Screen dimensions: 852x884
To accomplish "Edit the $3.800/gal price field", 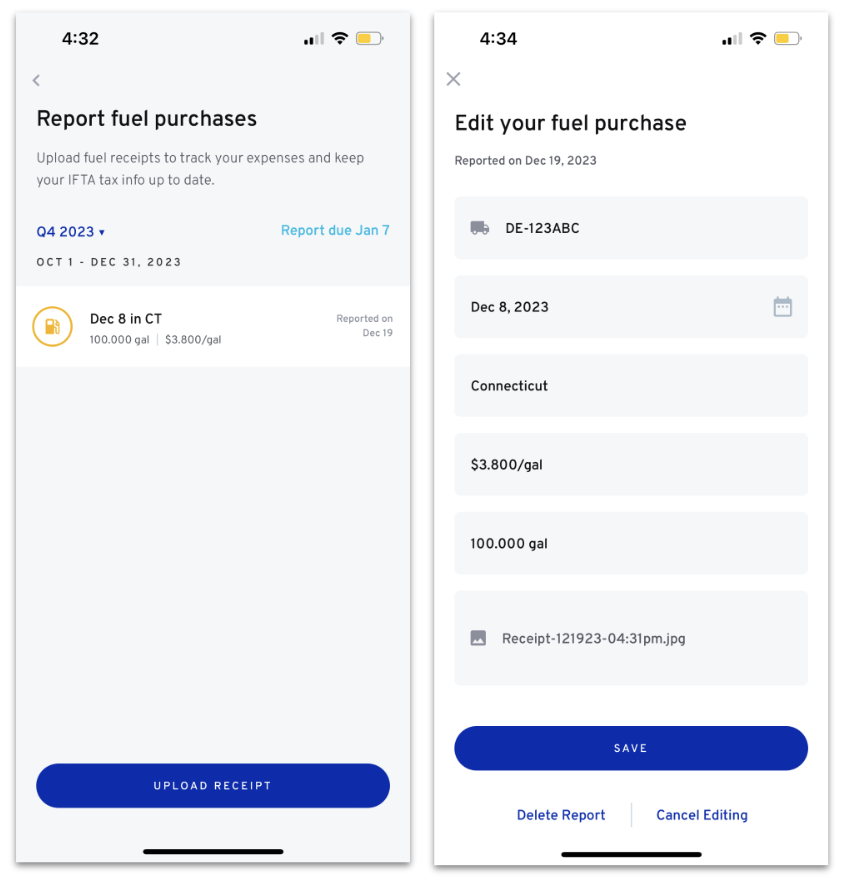I will tap(631, 465).
